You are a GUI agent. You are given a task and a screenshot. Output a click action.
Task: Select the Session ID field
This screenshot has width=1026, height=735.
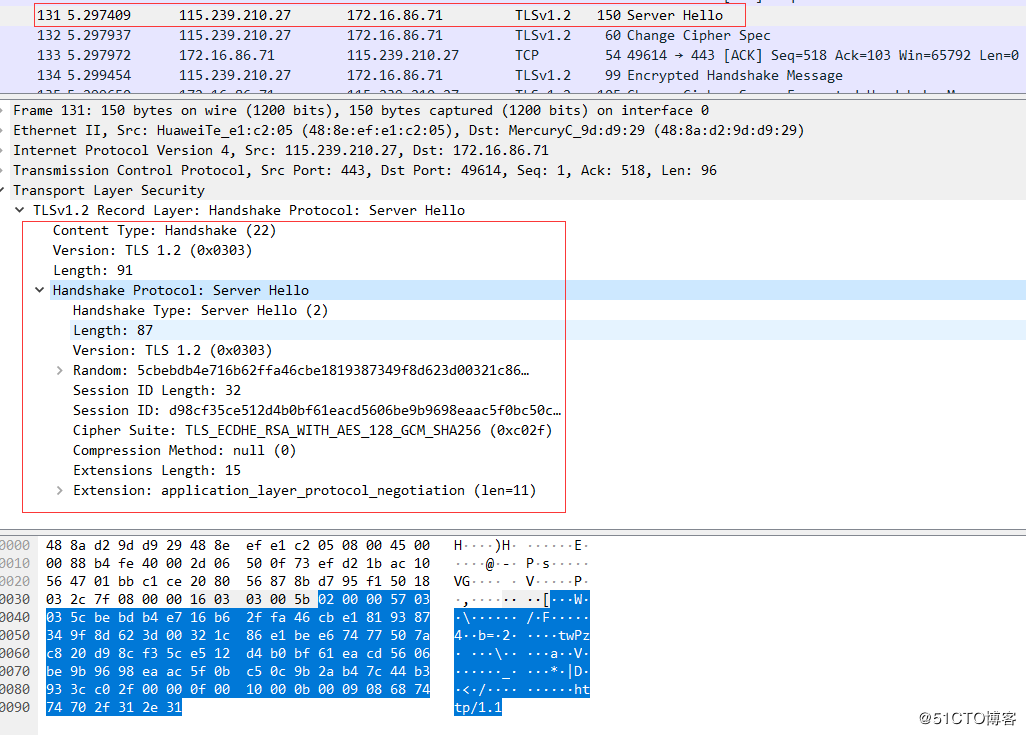316,410
